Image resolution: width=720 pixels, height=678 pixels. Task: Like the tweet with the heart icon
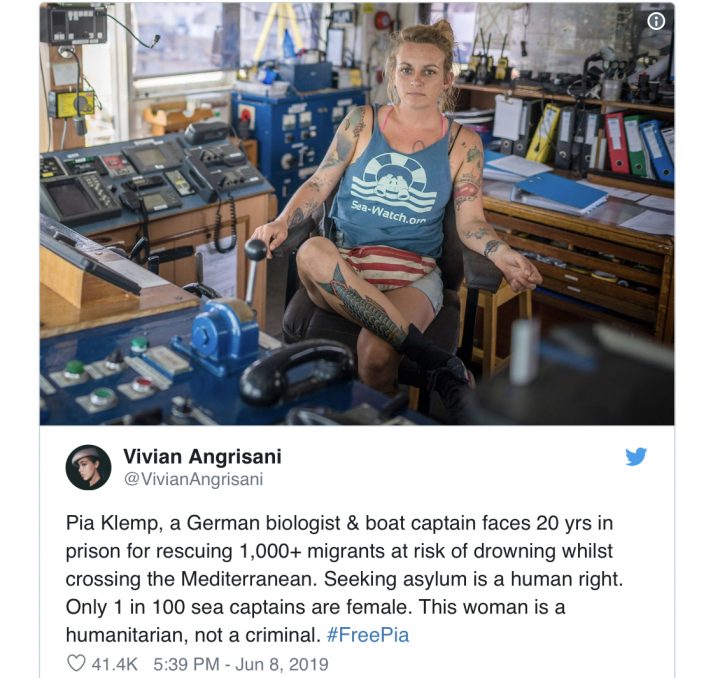pyautogui.click(x=76, y=663)
